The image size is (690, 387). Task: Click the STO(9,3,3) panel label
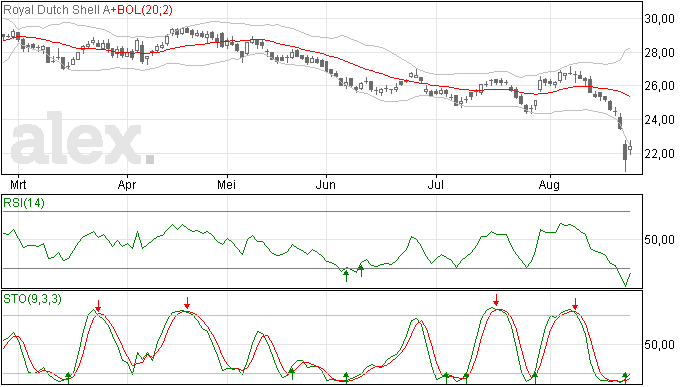(x=32, y=299)
